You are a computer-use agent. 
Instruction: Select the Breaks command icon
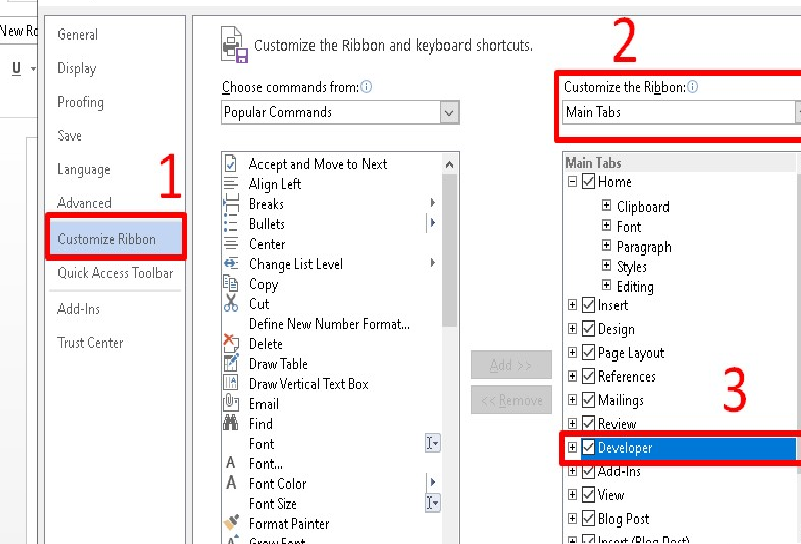point(231,204)
